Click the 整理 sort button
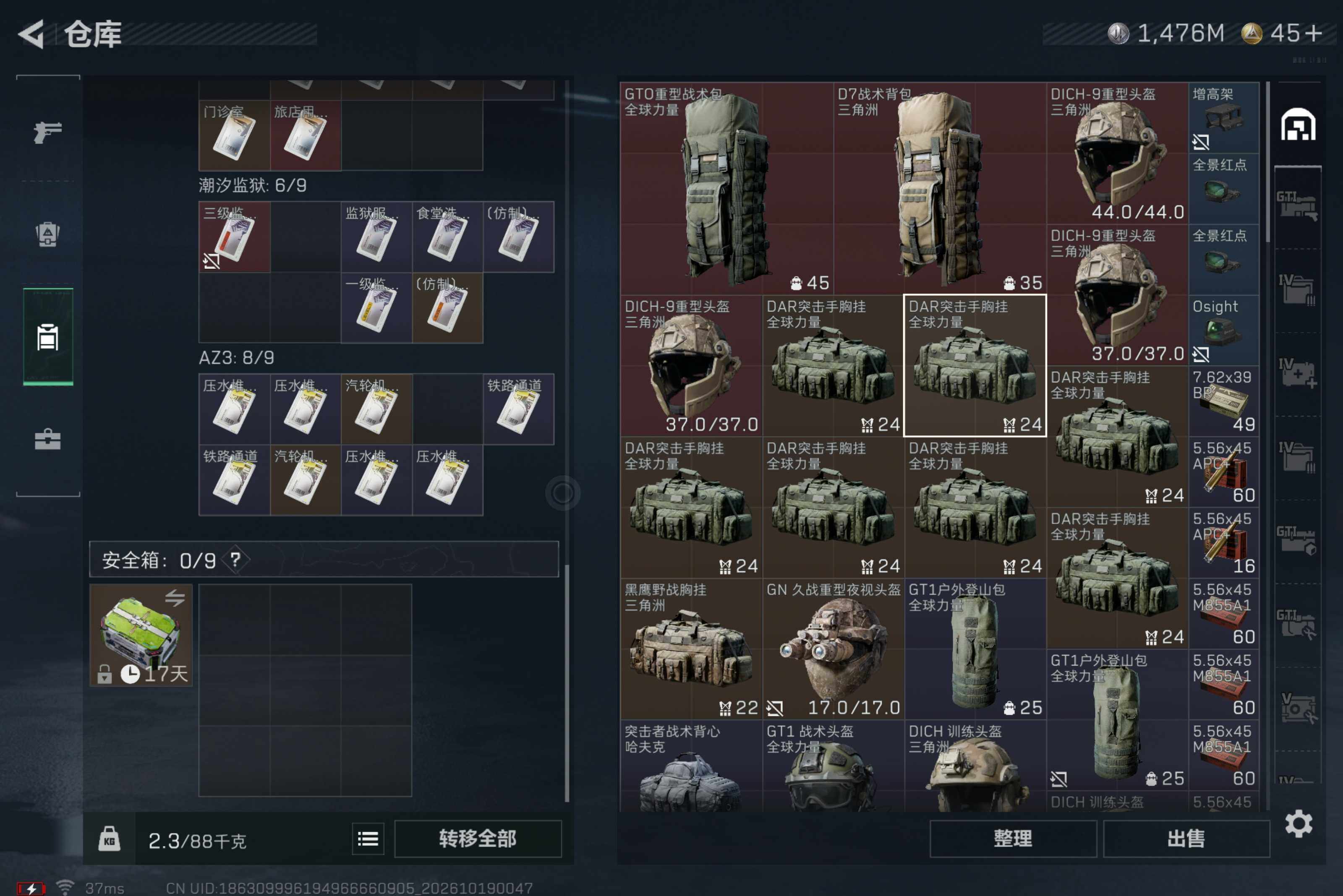The image size is (1343, 896). click(1013, 839)
